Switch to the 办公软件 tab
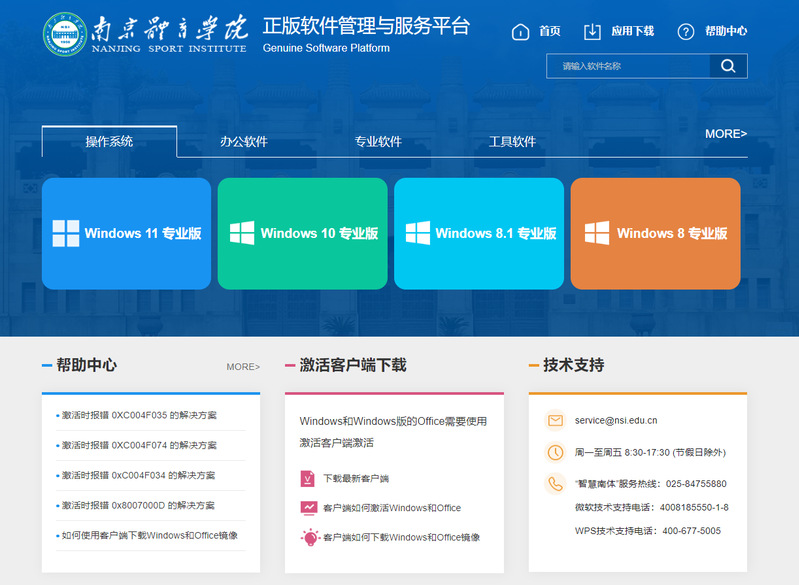This screenshot has width=799, height=585. [244, 142]
